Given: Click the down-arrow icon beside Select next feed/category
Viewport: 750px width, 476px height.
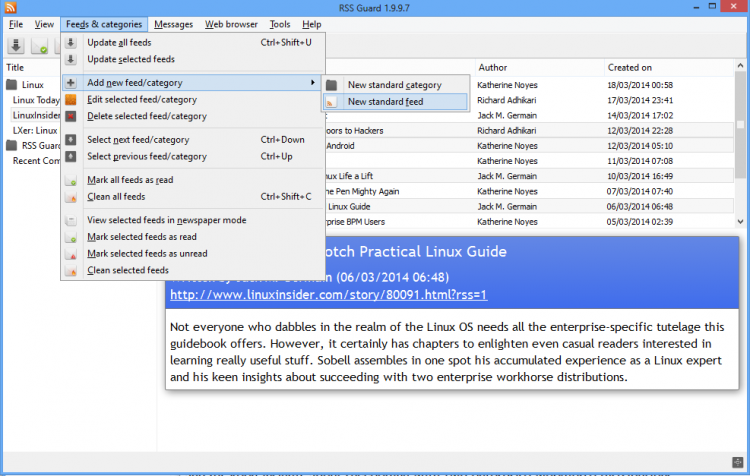Looking at the screenshot, I should tap(71, 140).
